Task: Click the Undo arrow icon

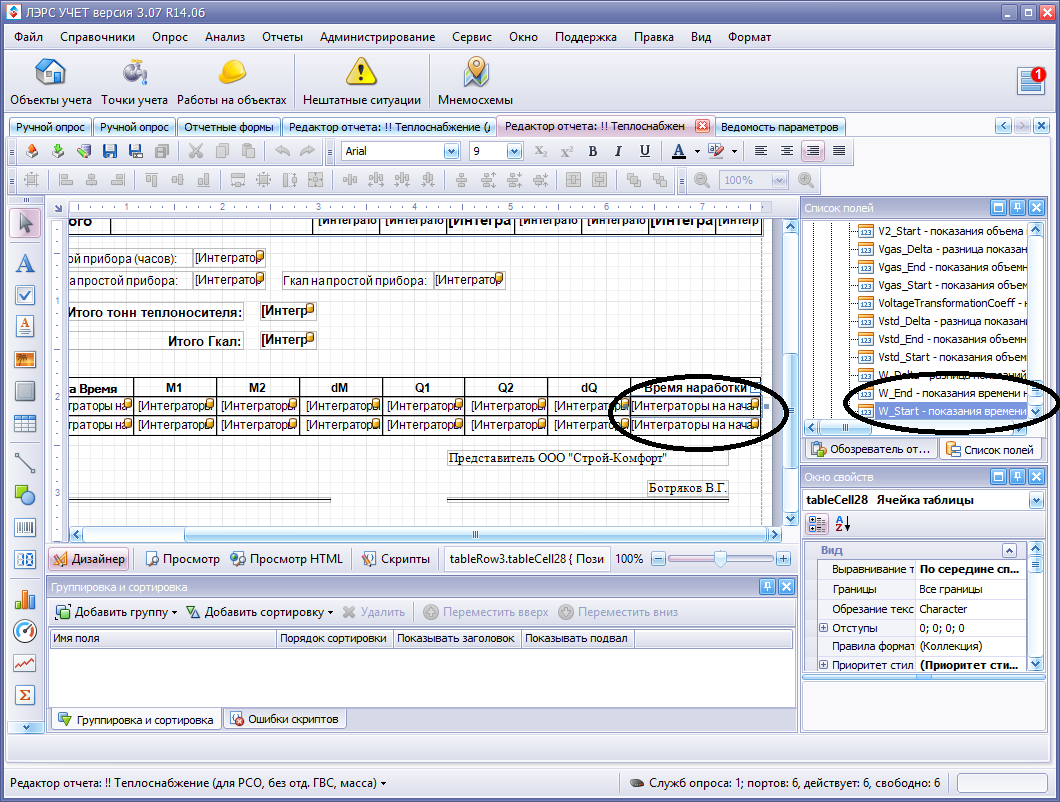Action: coord(283,151)
